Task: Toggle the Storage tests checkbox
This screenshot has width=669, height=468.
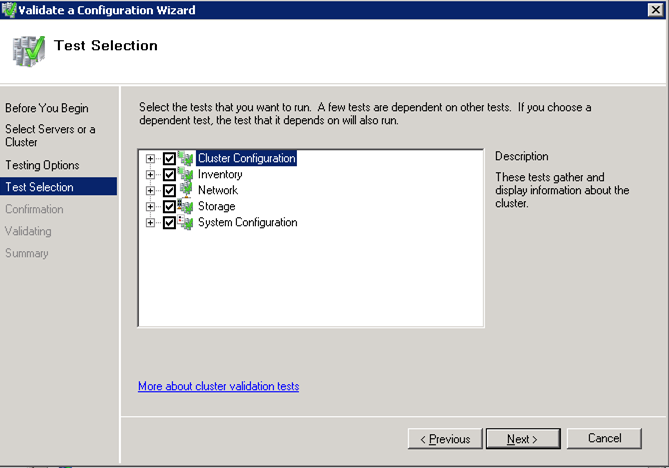Action: pyautogui.click(x=169, y=207)
